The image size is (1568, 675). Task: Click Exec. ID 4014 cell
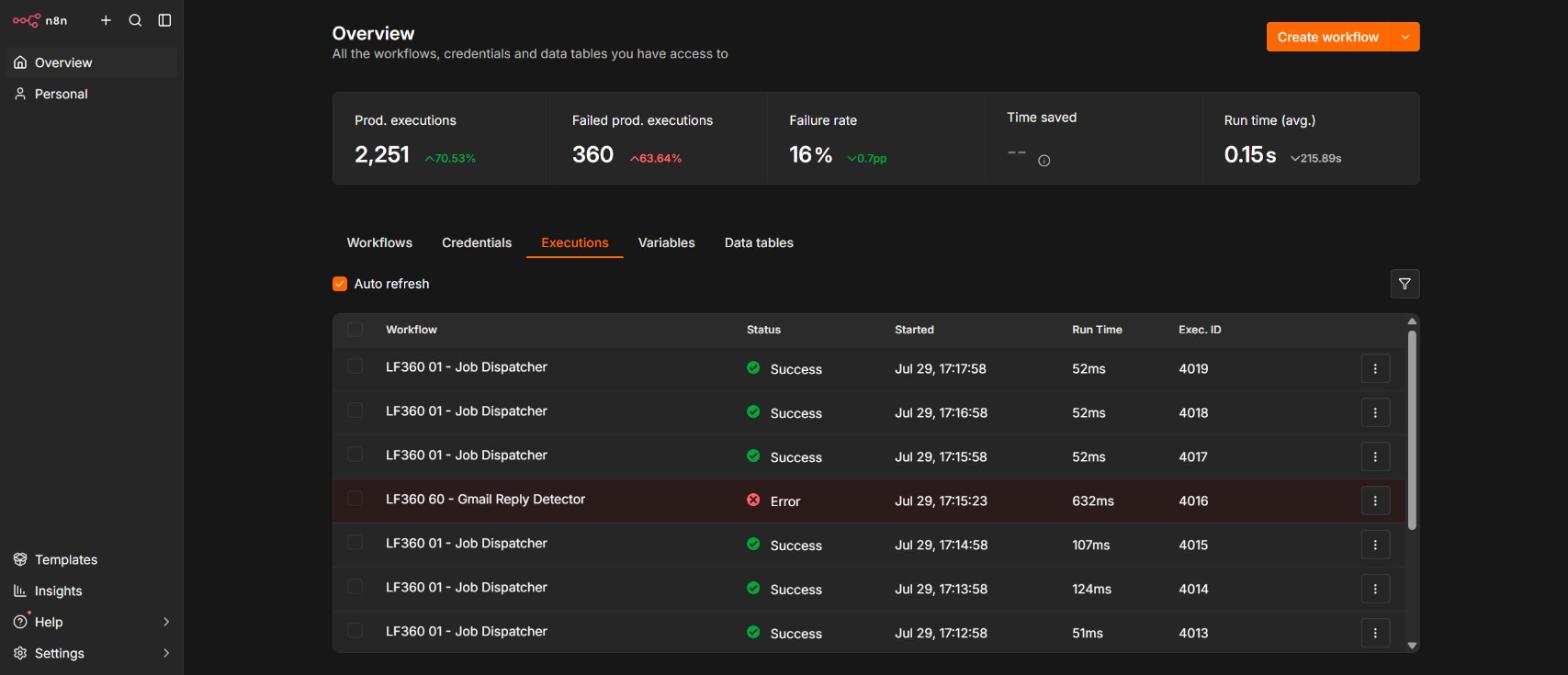coord(1193,589)
